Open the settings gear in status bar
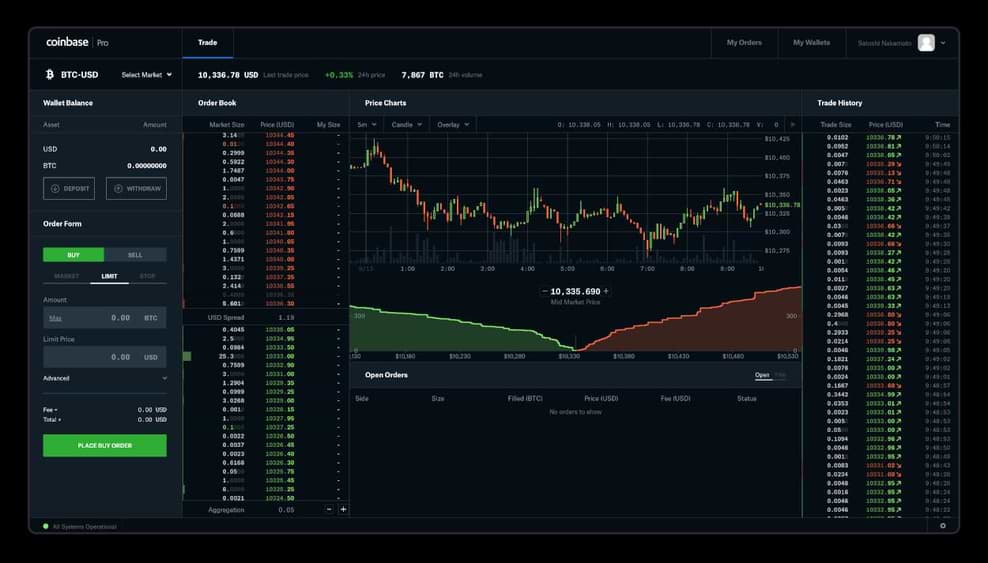The height and width of the screenshot is (563, 988). tap(943, 525)
